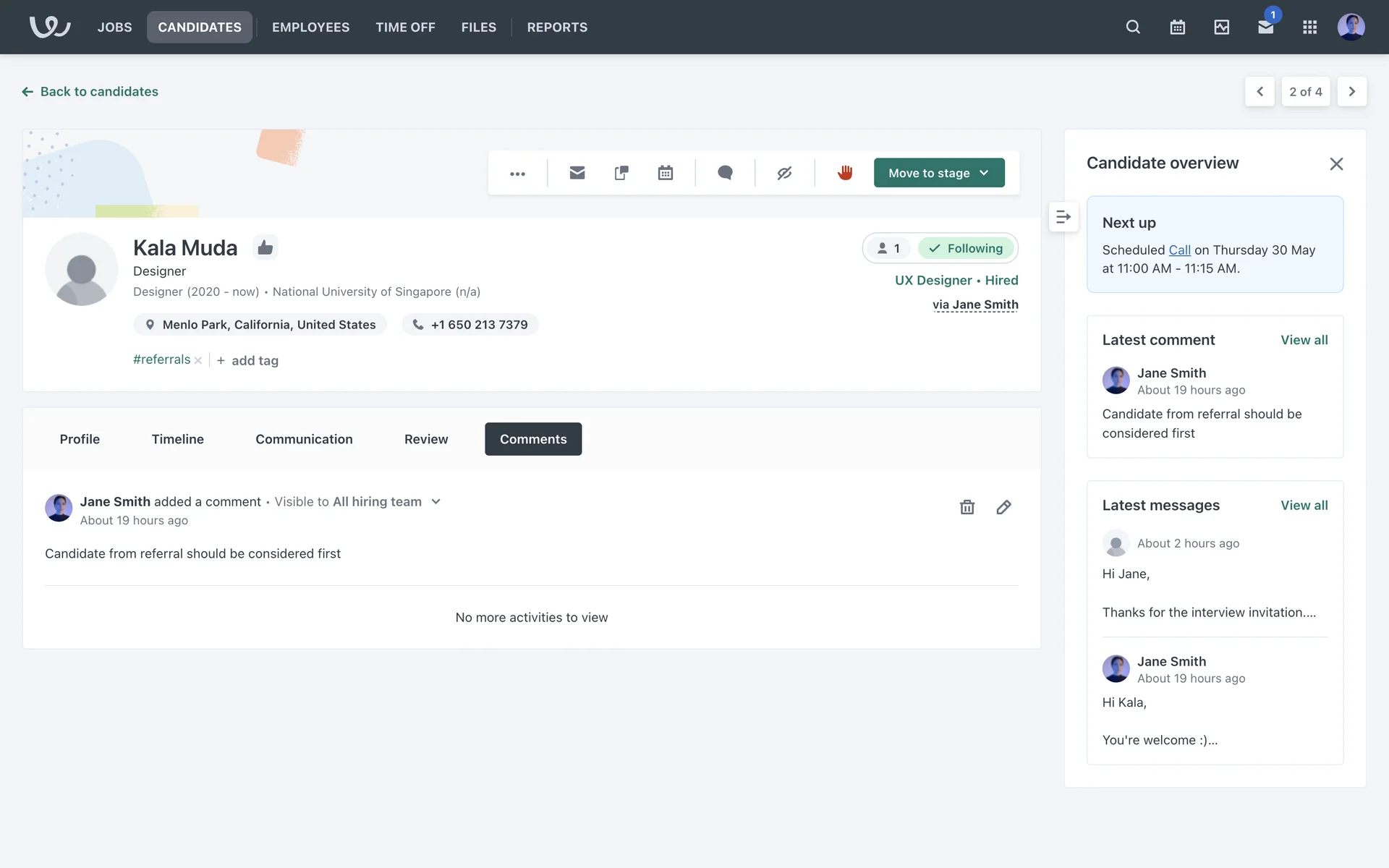Switch to the Timeline tab
This screenshot has width=1389, height=868.
[x=177, y=439]
